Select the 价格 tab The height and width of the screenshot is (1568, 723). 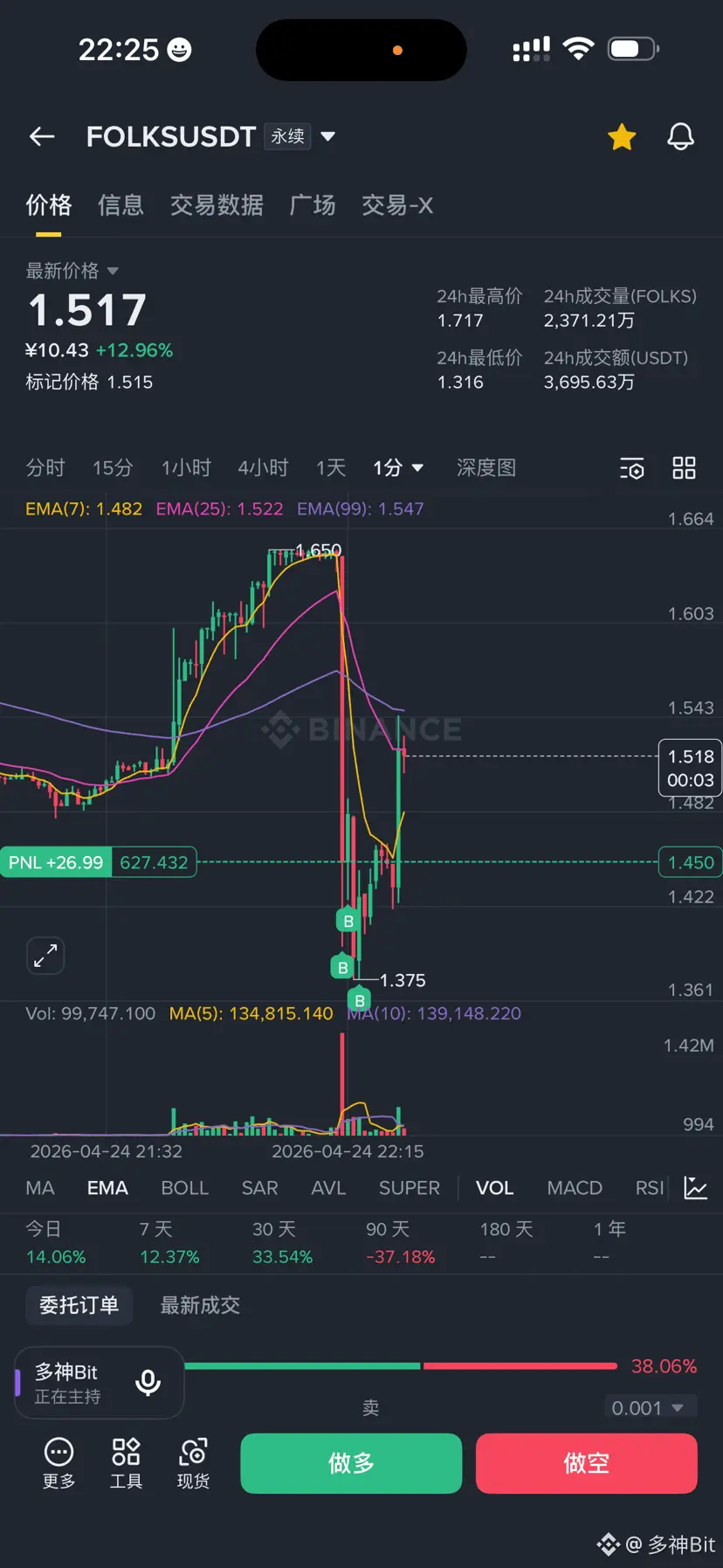[48, 205]
